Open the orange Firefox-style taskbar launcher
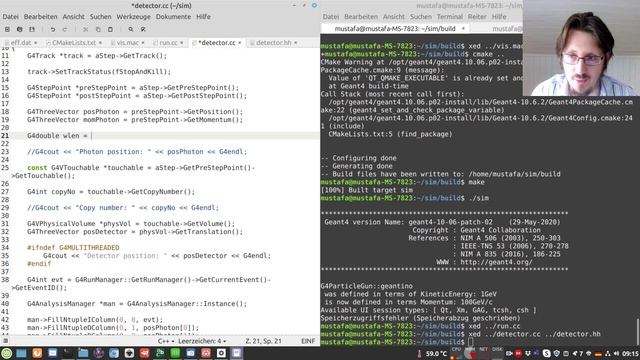Image resolution: width=640 pixels, height=360 pixels. [37, 353]
